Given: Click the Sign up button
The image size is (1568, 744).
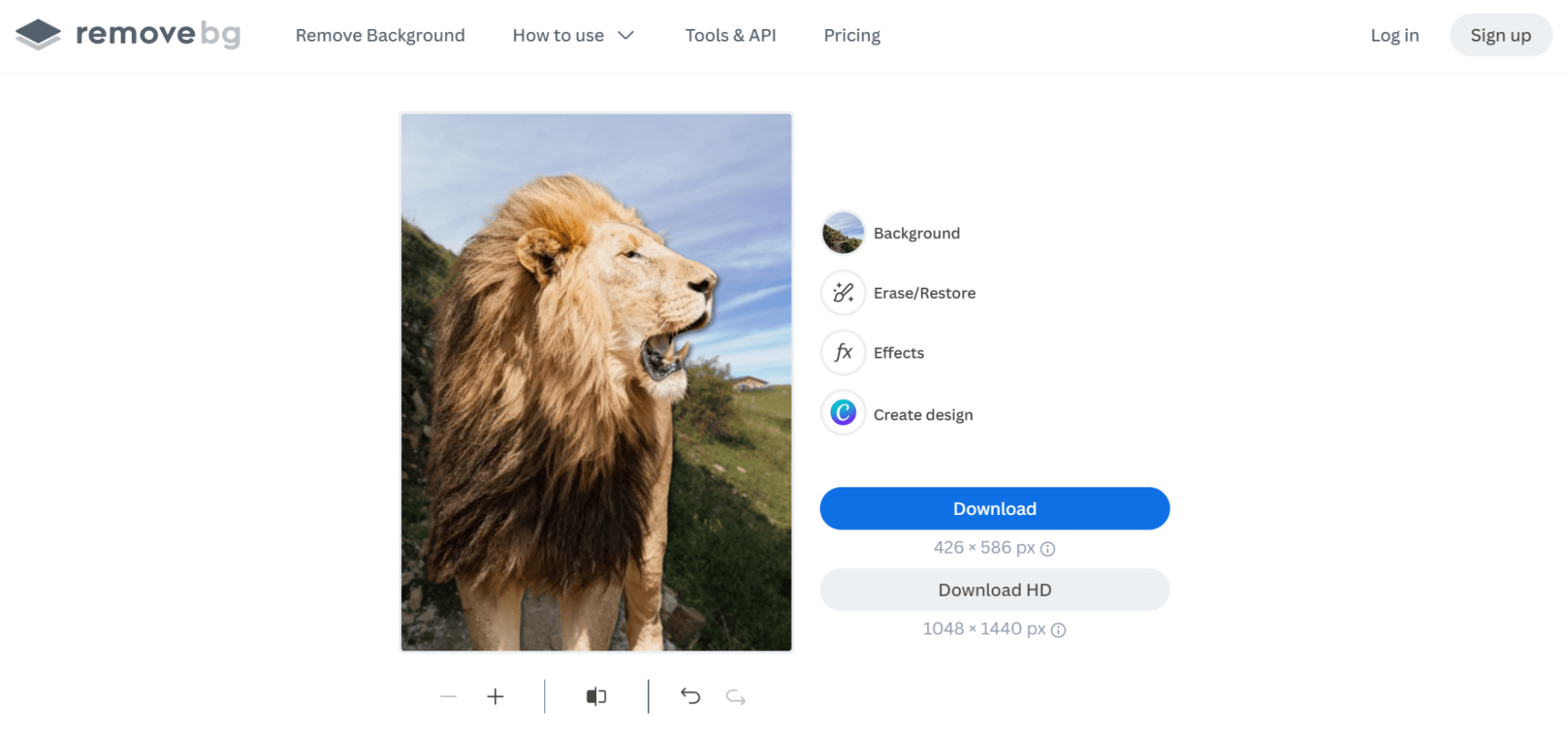Looking at the screenshot, I should [x=1501, y=35].
